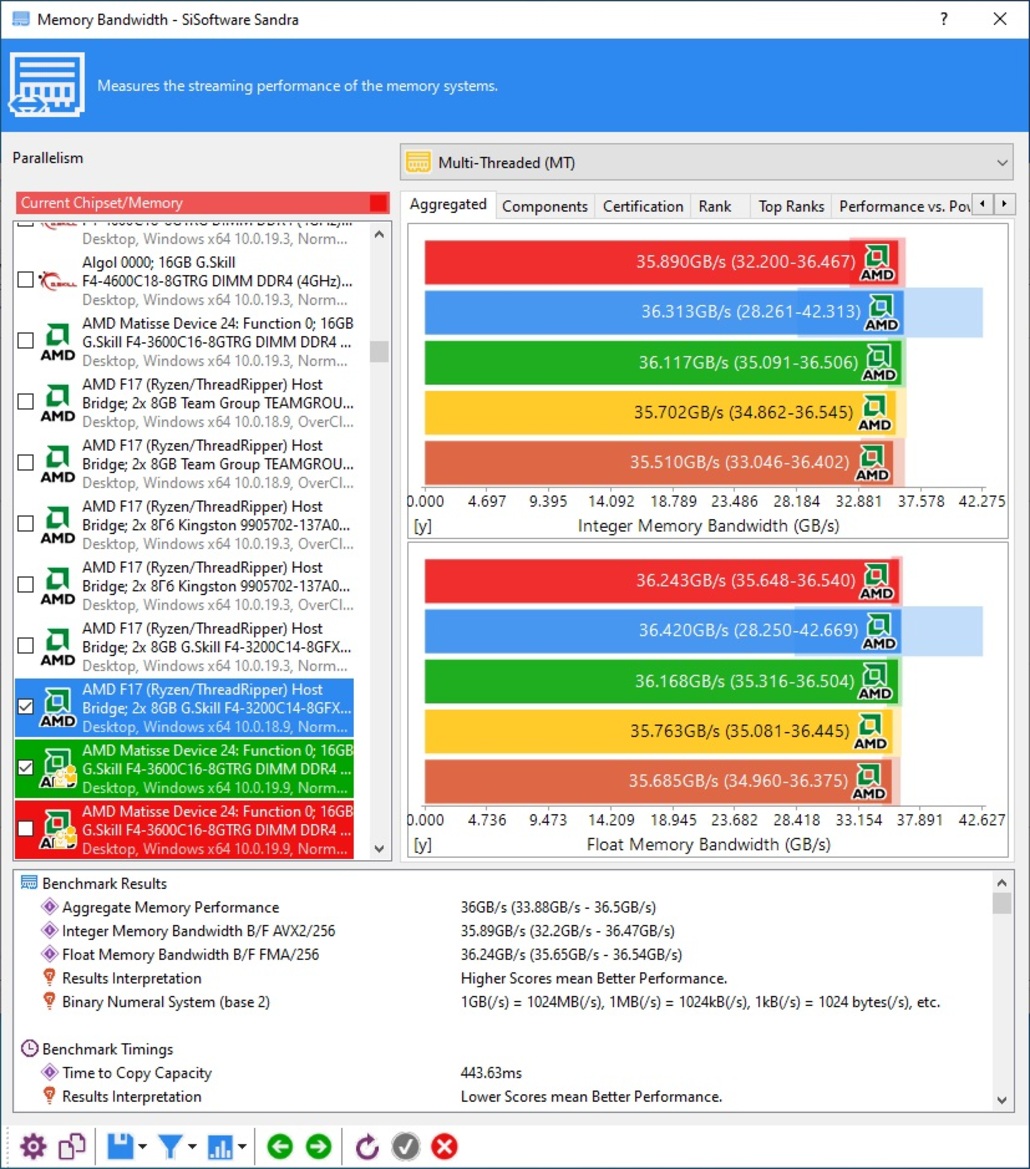1030x1169 pixels.
Task: Open the Performance vs. Power tab
Action: click(904, 207)
